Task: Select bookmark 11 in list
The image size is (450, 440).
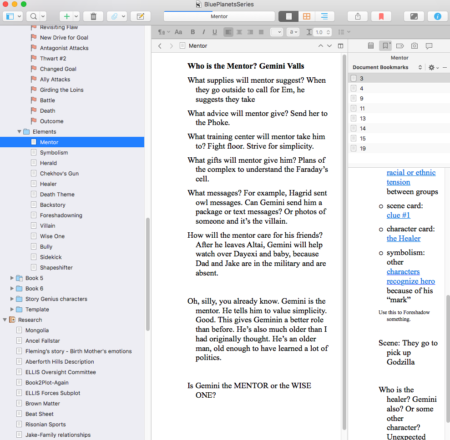Action: [399, 108]
